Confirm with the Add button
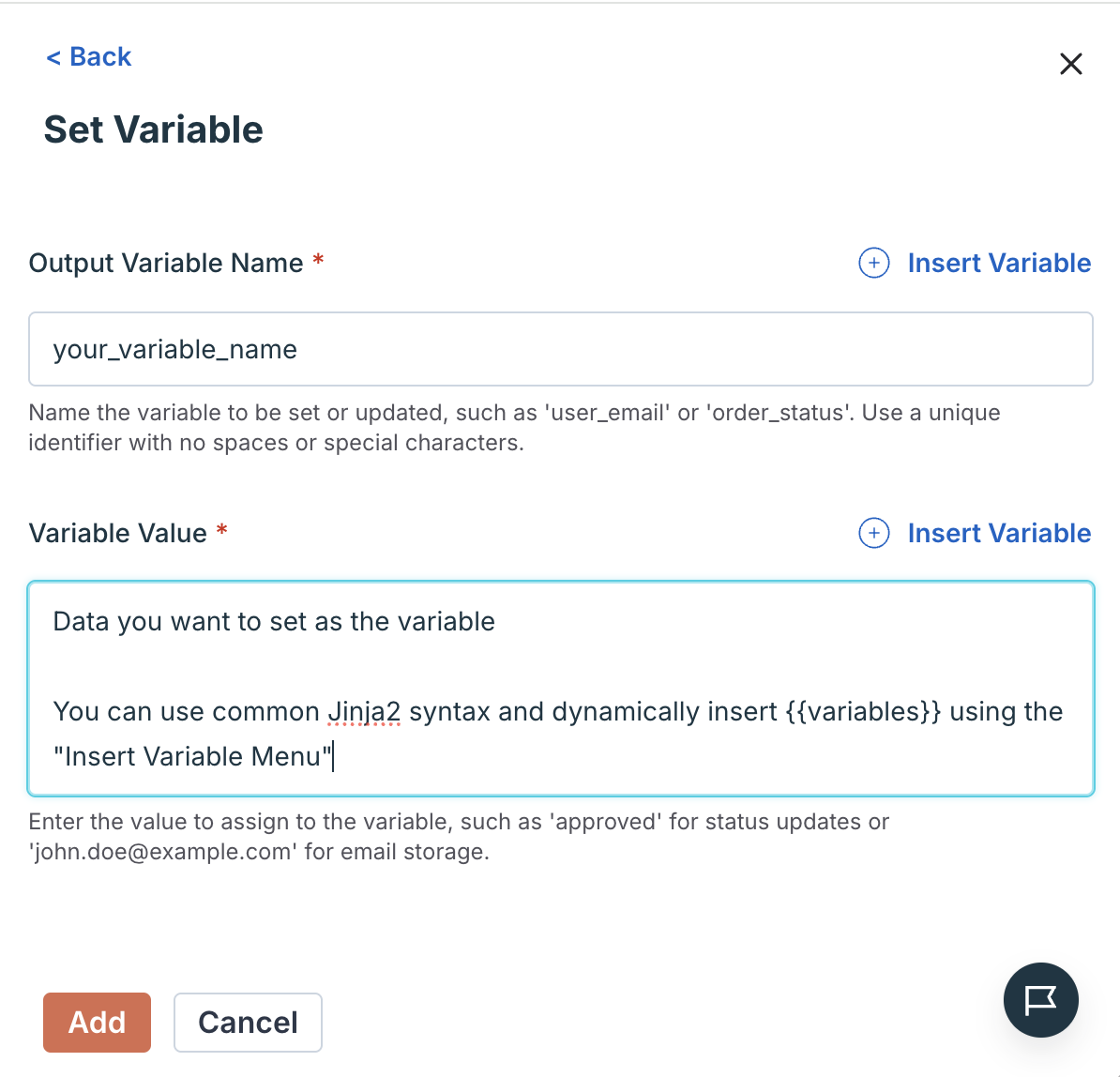This screenshot has width=1120, height=1077. point(97,1023)
